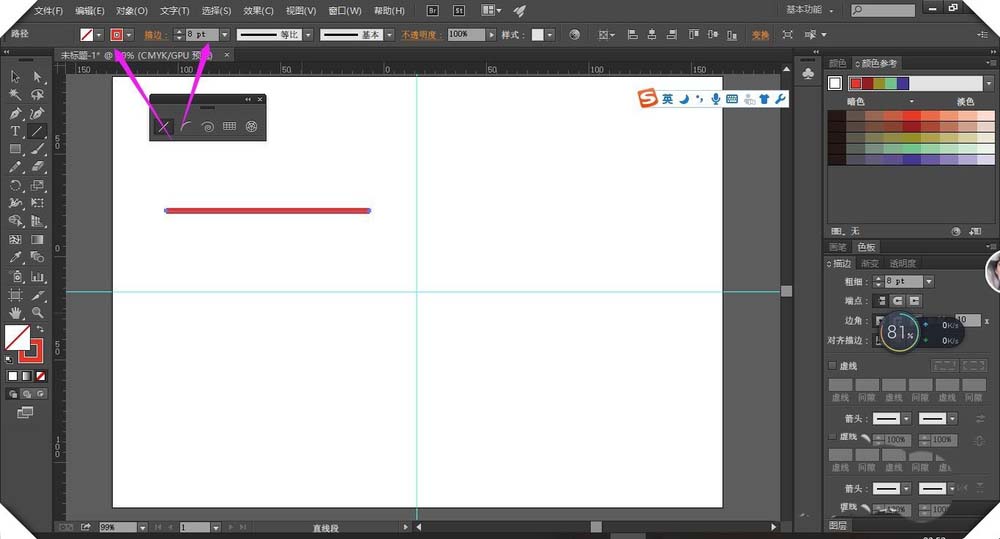Screen dimensions: 1000x539
Task: Switch to the 渐变 gradient panel tab
Action: [x=870, y=263]
